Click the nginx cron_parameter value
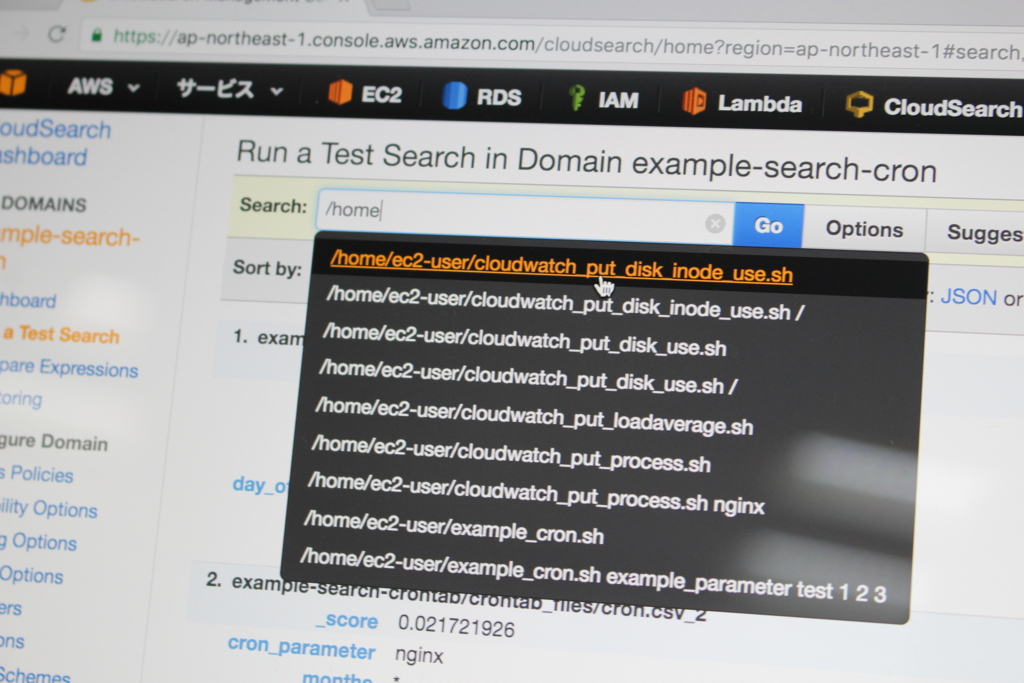 419,654
